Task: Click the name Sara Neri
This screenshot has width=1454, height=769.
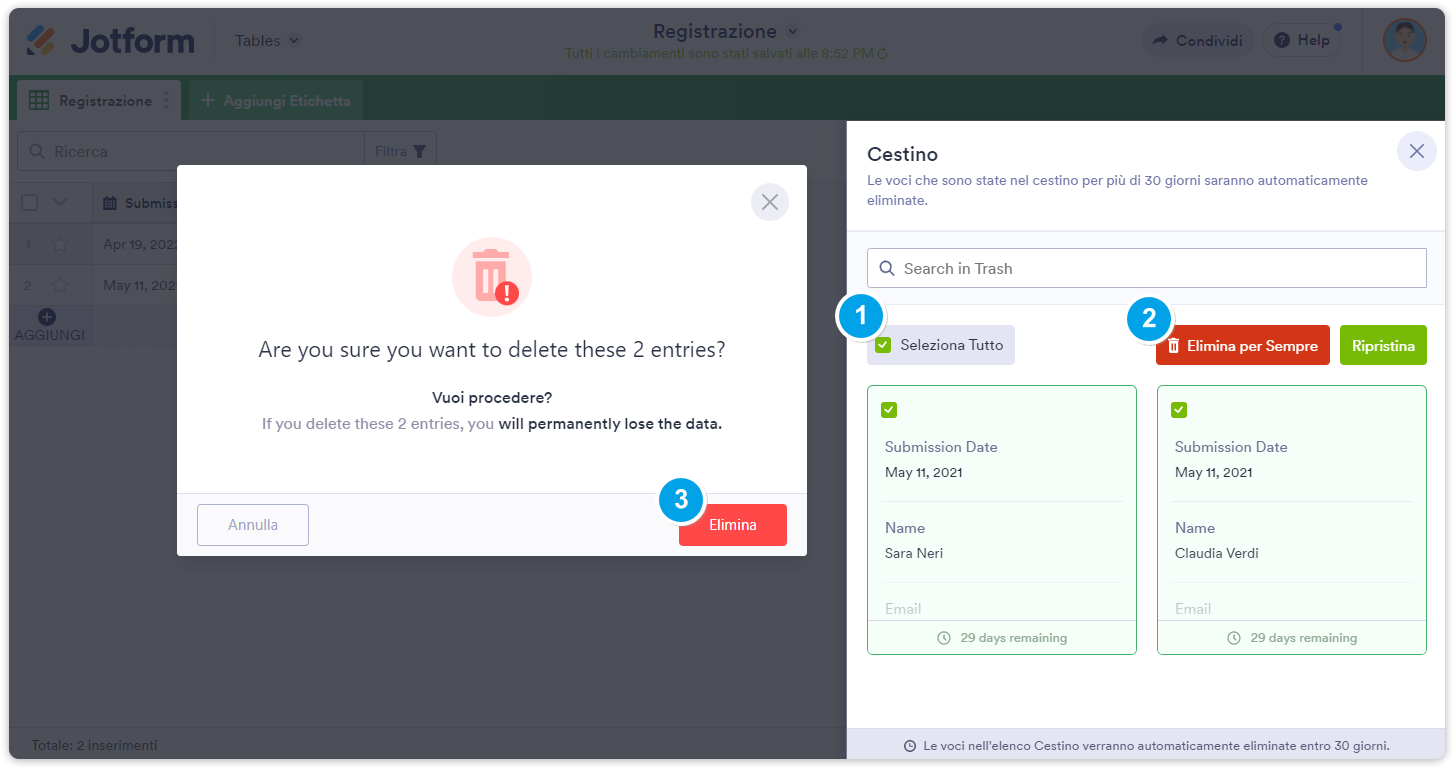Action: [914, 553]
